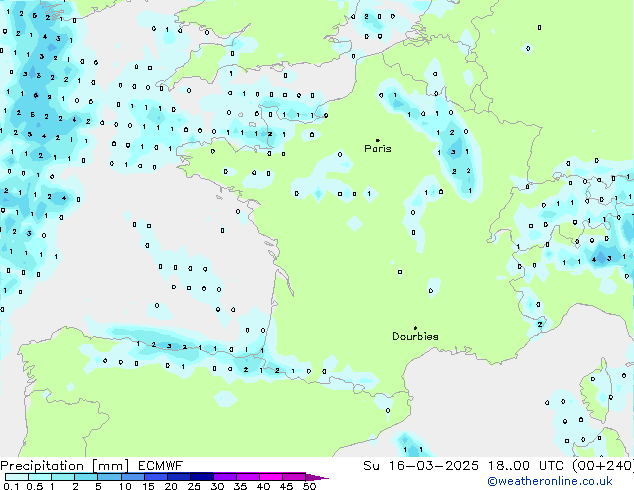634x490 pixels.
Task: Pick the 1–2 mm legend swatch
Action: pyautogui.click(x=63, y=477)
